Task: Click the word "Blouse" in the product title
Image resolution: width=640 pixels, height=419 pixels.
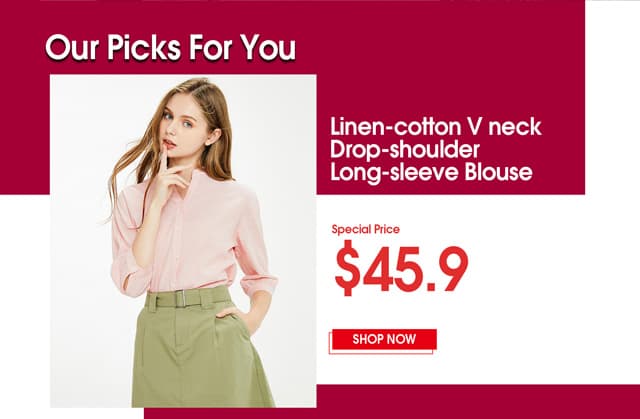Action: [498, 172]
